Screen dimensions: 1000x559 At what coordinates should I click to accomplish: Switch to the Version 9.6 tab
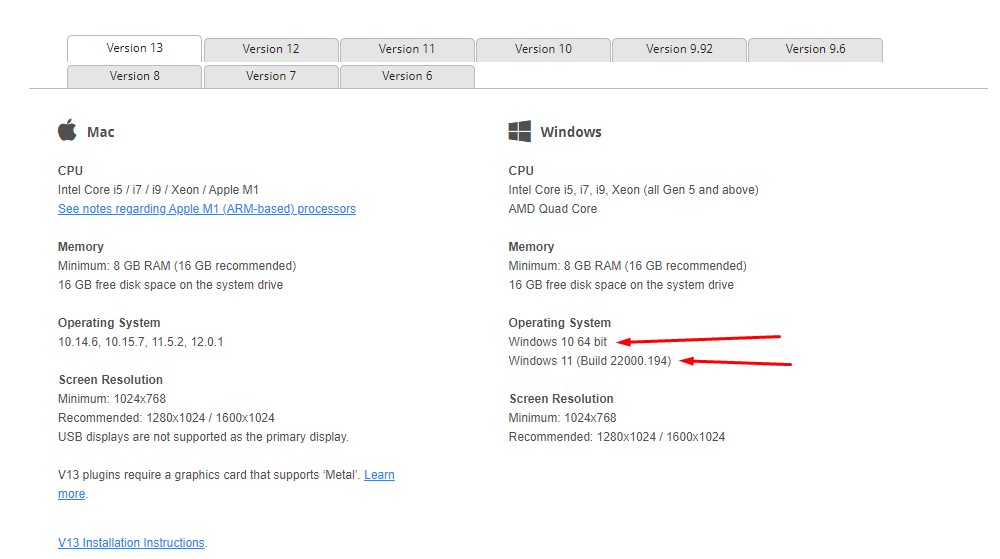point(815,49)
